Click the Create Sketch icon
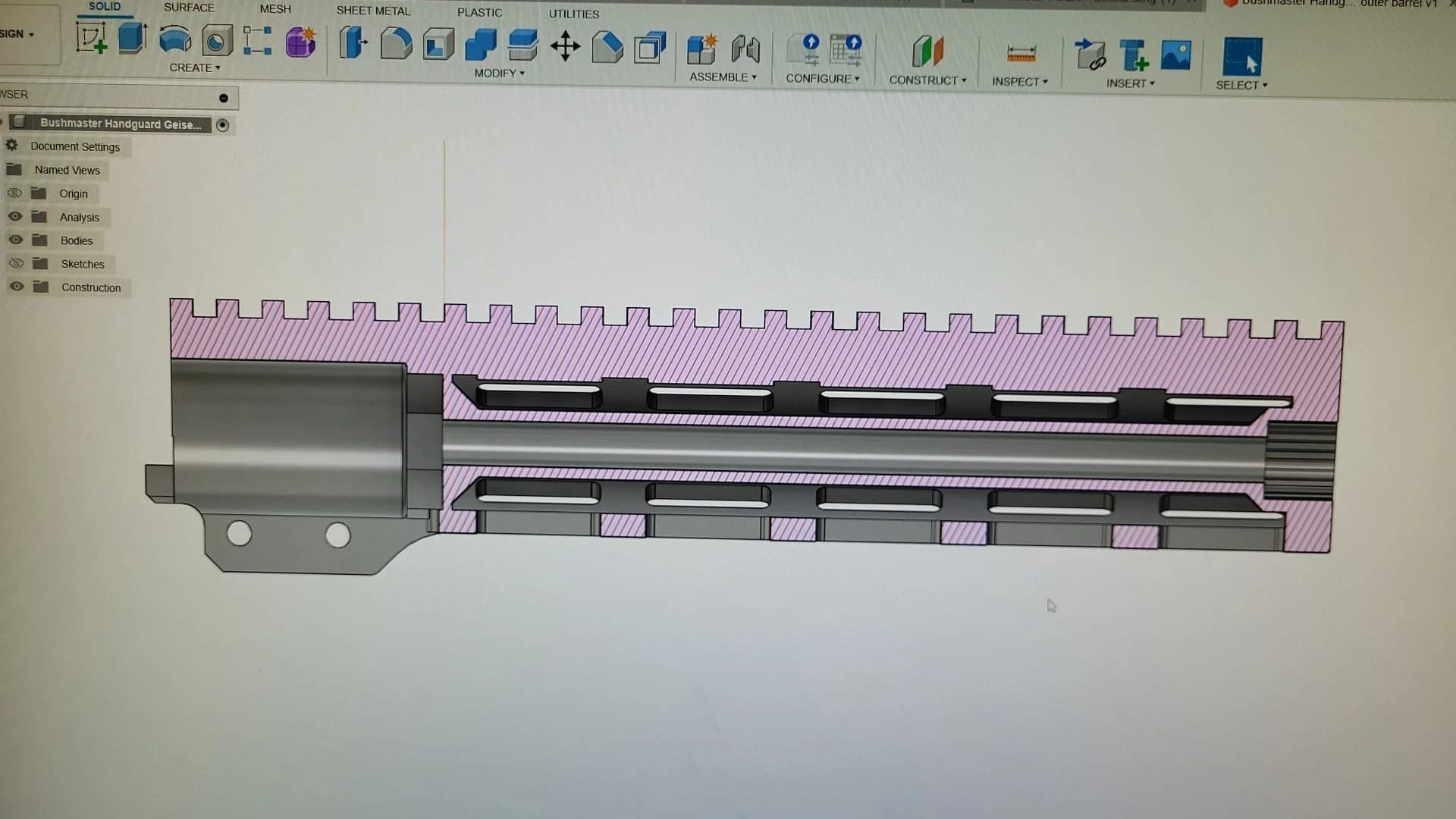Screen dimensions: 1456x819 point(91,38)
